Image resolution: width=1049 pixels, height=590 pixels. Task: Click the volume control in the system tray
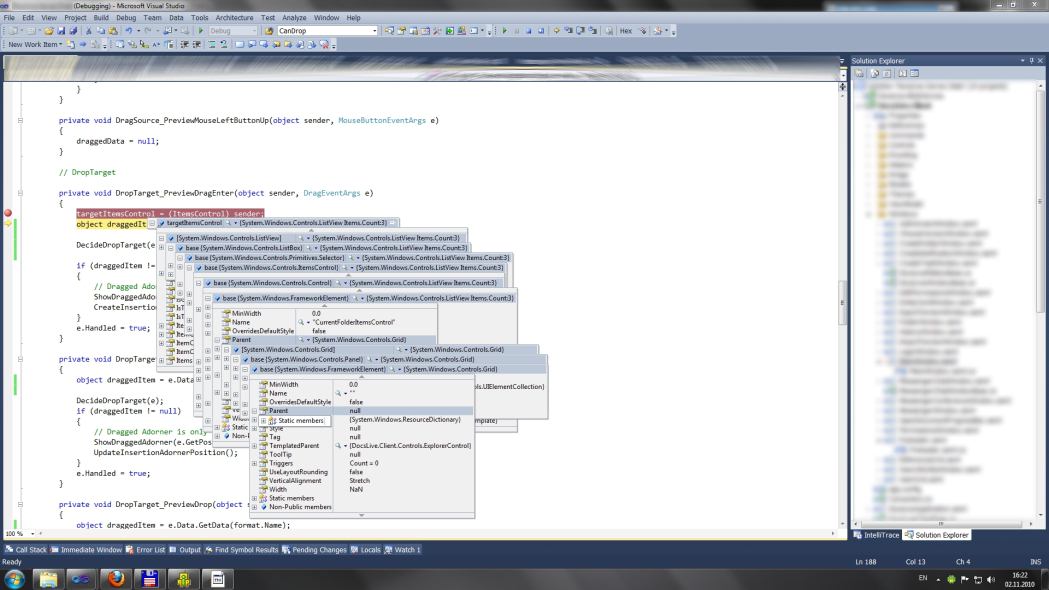pos(991,579)
